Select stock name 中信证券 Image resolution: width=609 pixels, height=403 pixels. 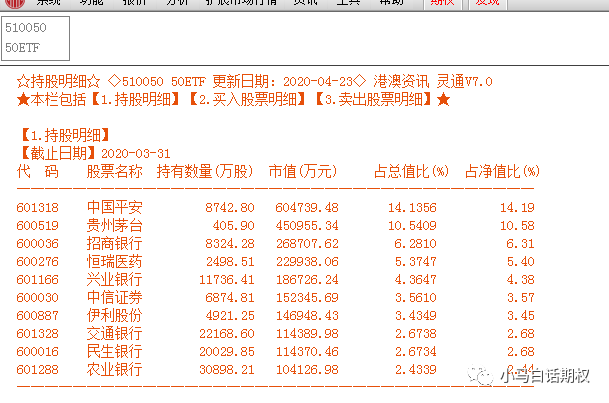click(115, 297)
